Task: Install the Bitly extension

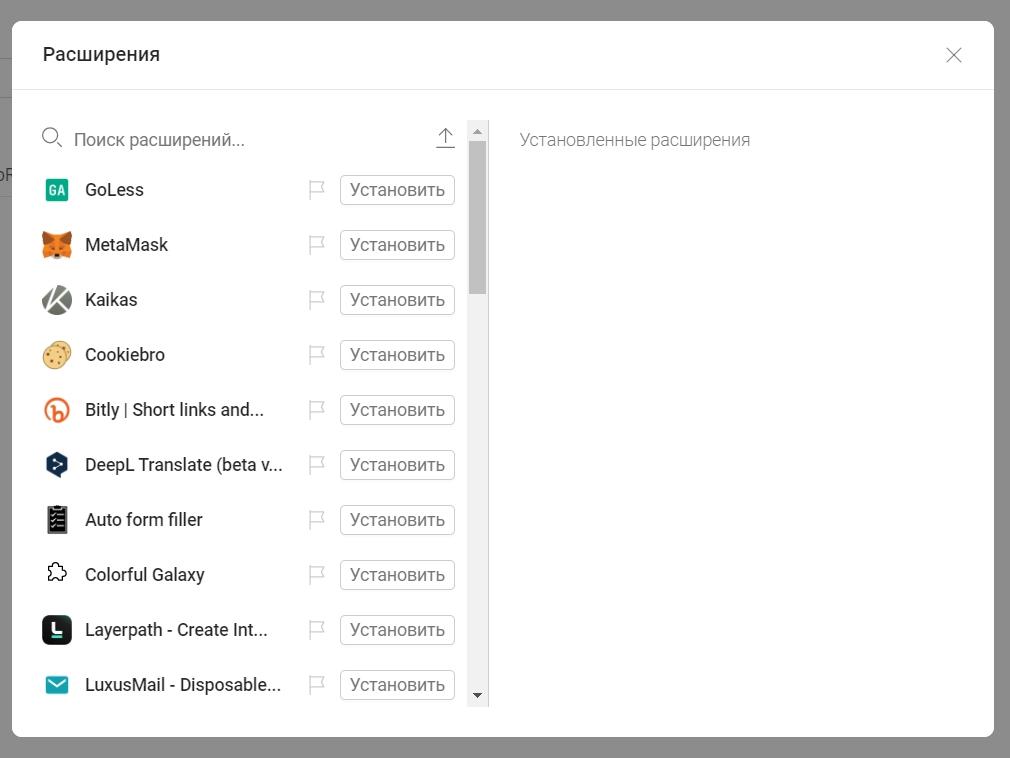Action: [397, 410]
